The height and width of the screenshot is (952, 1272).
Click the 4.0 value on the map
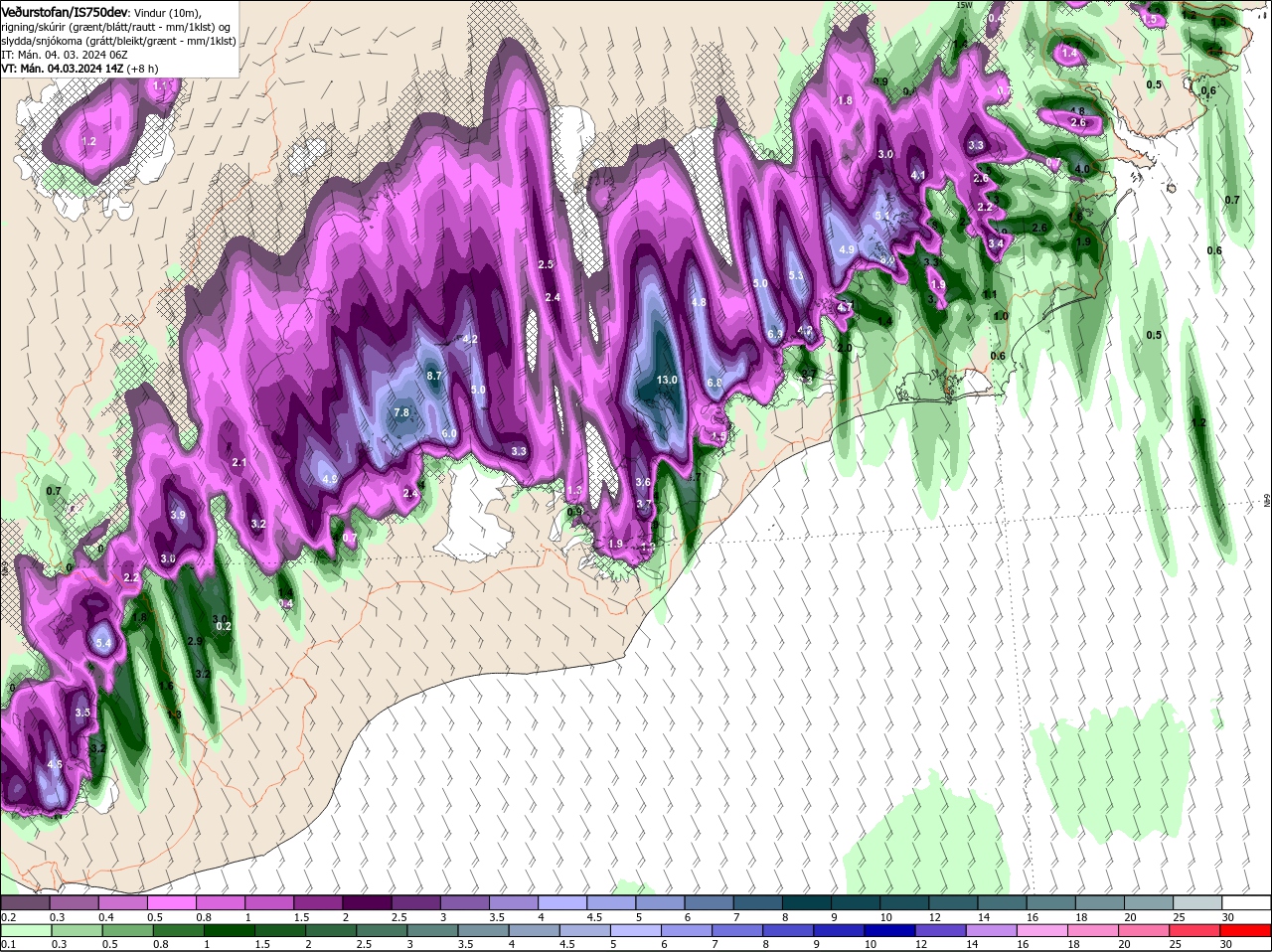pyautogui.click(x=1082, y=169)
